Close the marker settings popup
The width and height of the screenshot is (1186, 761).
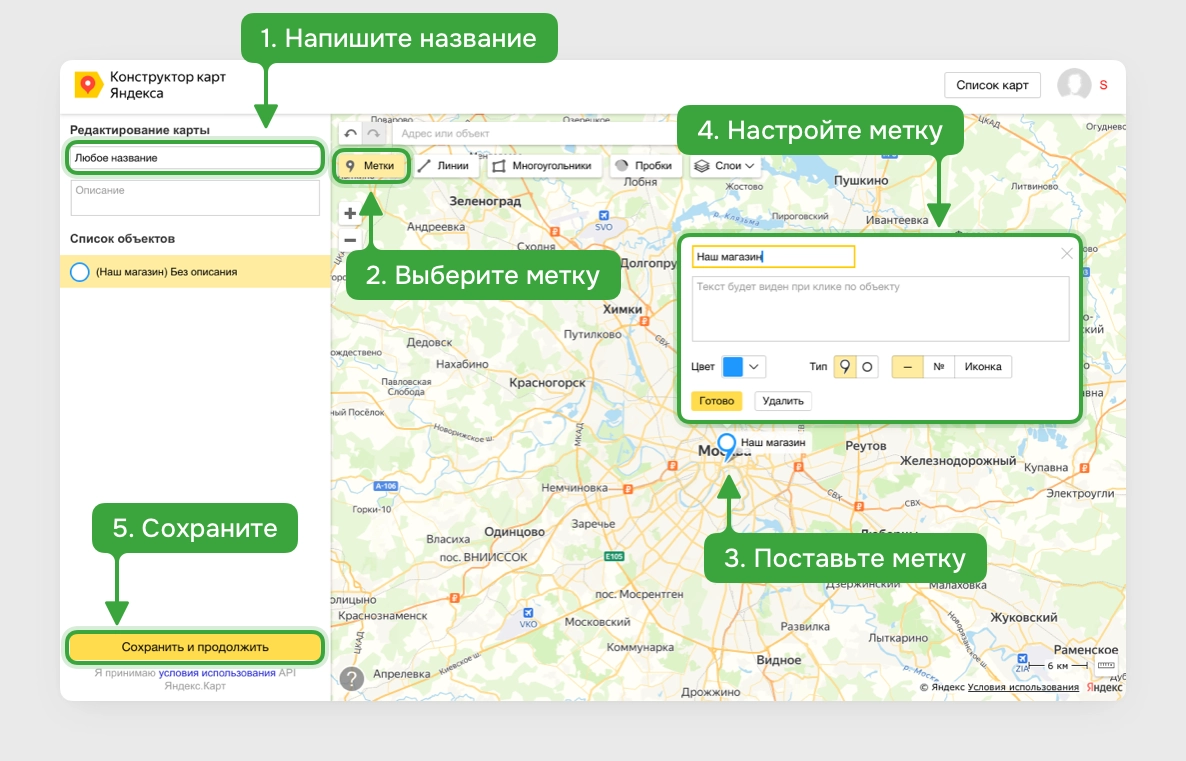[1066, 253]
